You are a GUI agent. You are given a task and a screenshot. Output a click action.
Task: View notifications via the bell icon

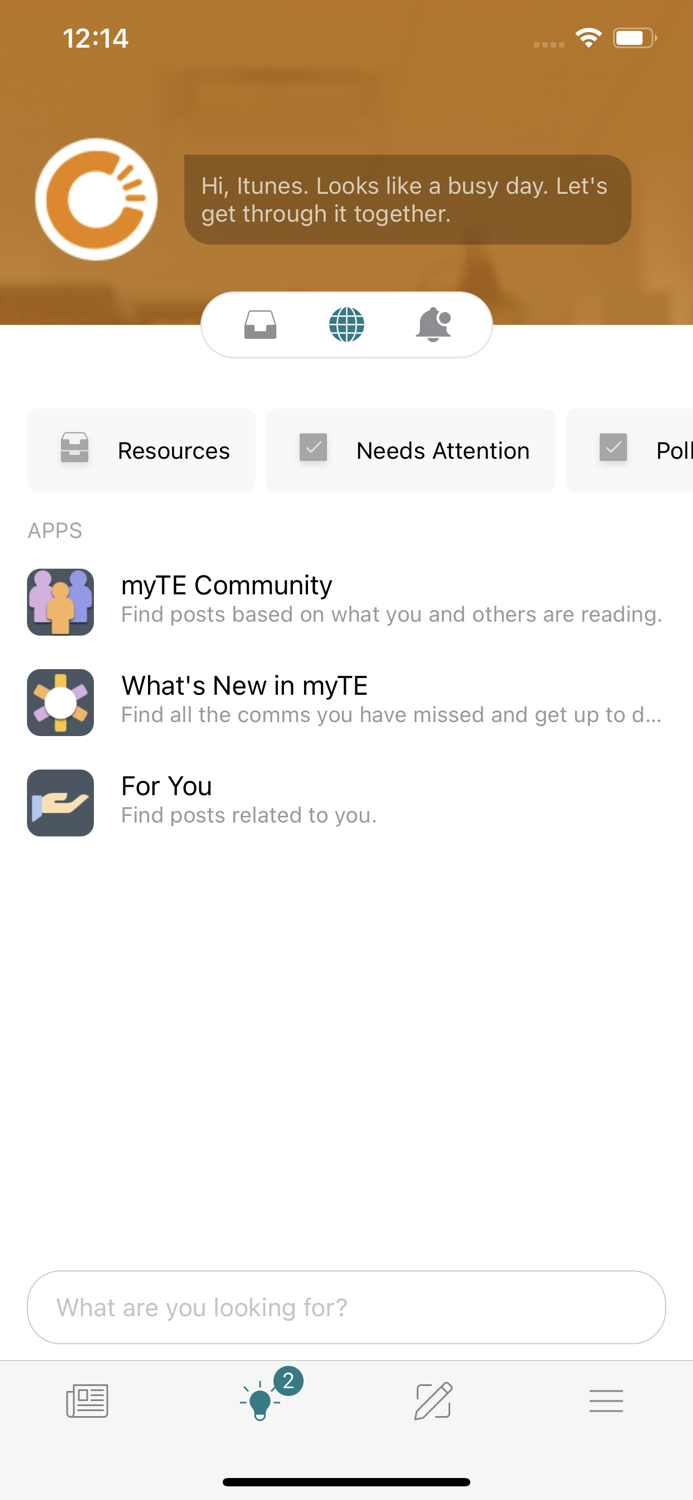coord(433,324)
